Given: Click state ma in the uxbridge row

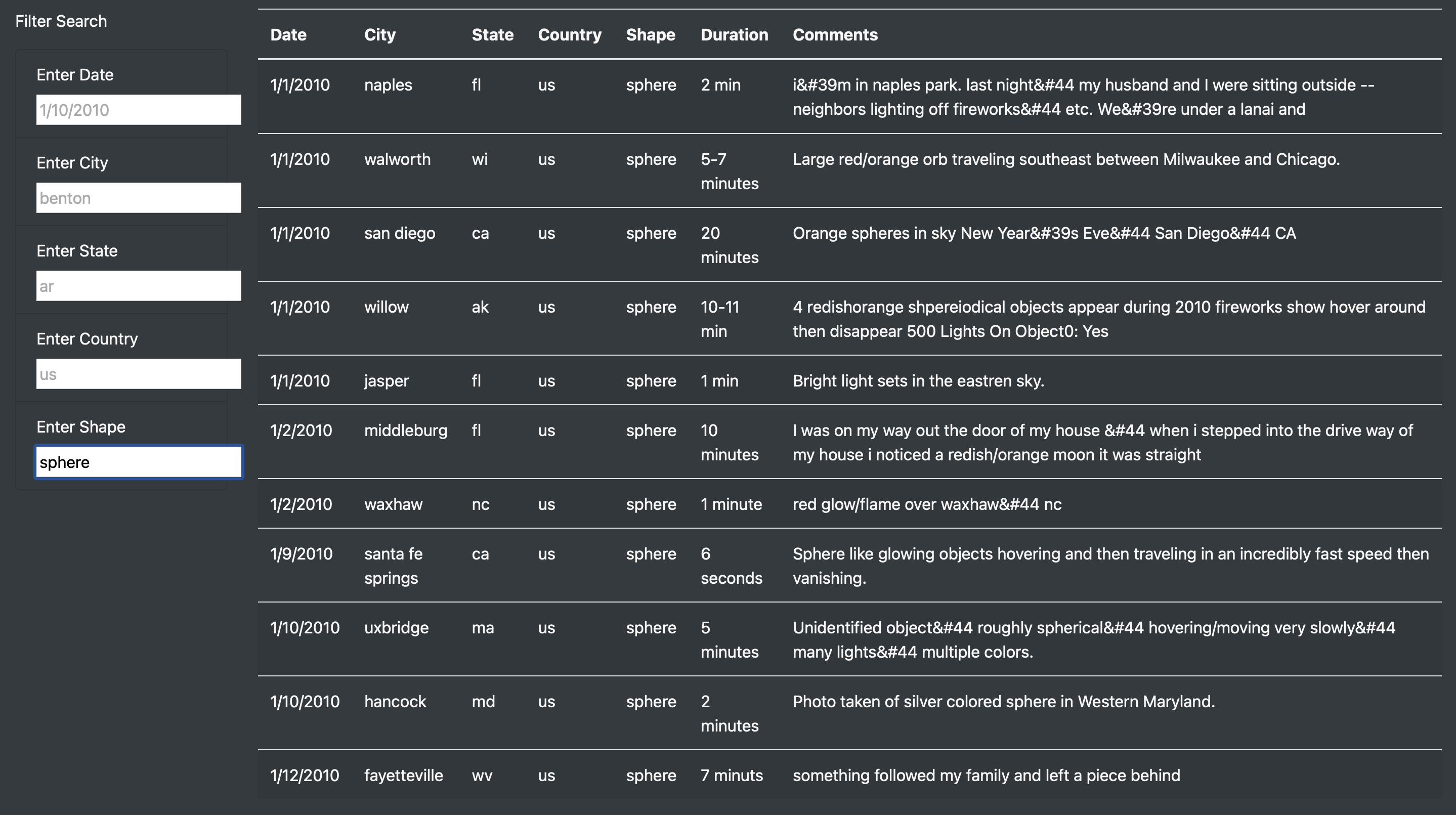Looking at the screenshot, I should tap(483, 628).
